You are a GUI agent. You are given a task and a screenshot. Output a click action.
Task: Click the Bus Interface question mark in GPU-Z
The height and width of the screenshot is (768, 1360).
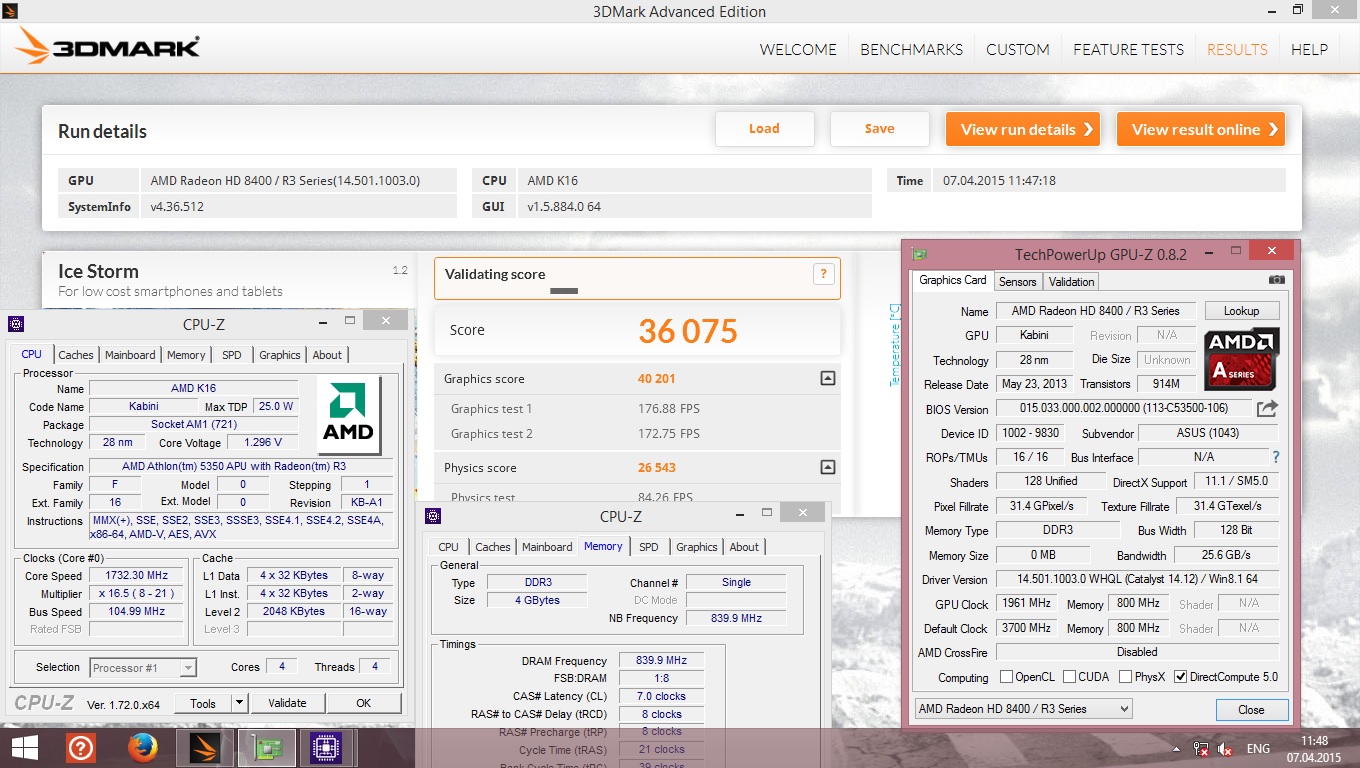(1275, 457)
